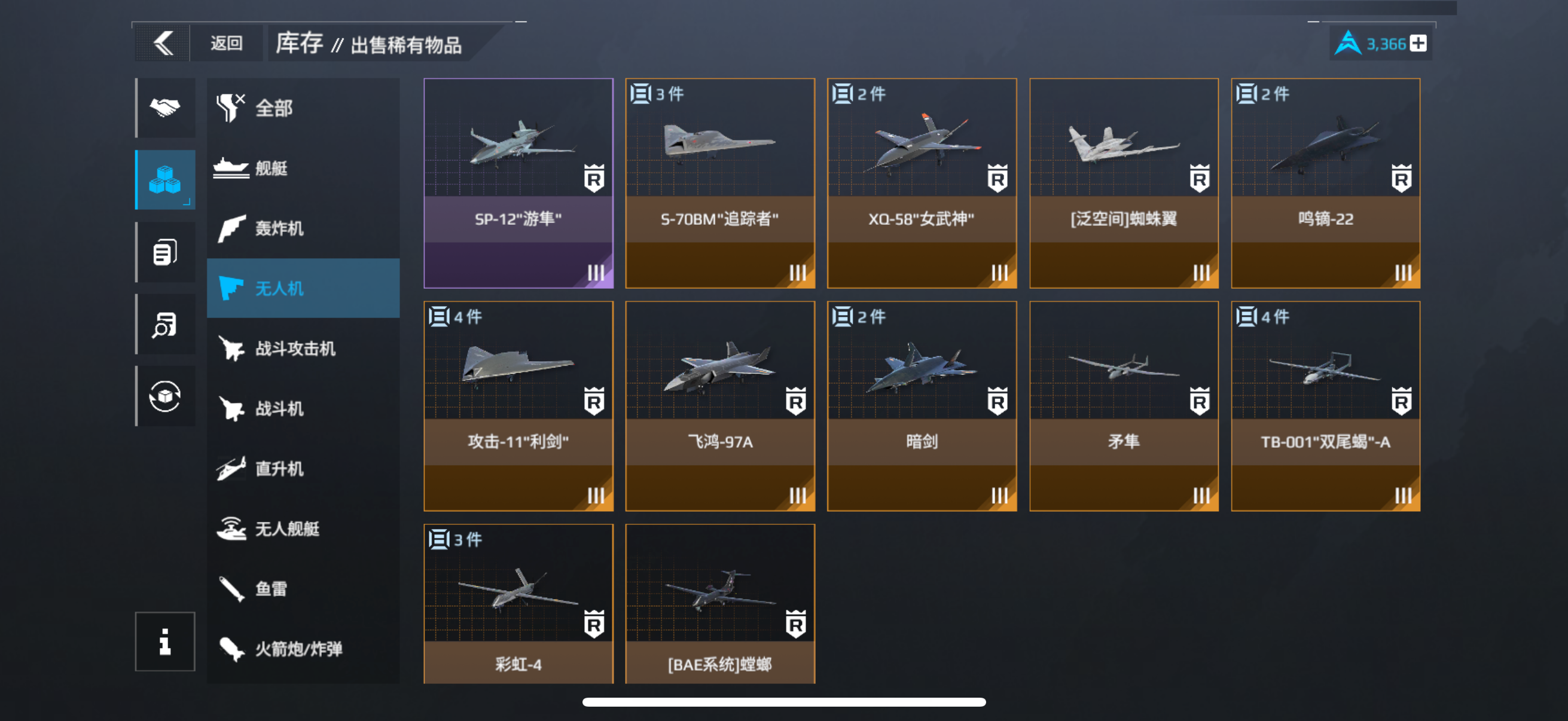Click the rotating cube exchange icon
1568x721 pixels.
(165, 396)
